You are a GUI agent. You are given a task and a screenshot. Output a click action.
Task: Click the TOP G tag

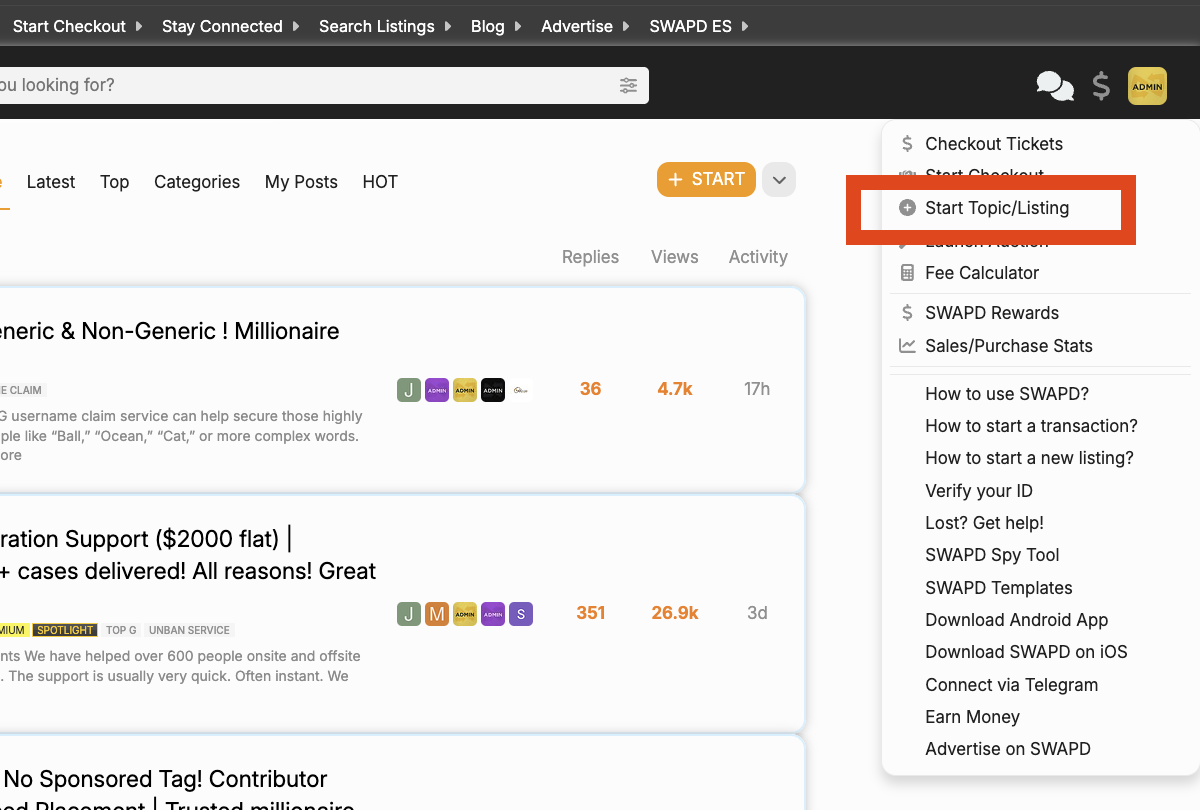tap(121, 630)
